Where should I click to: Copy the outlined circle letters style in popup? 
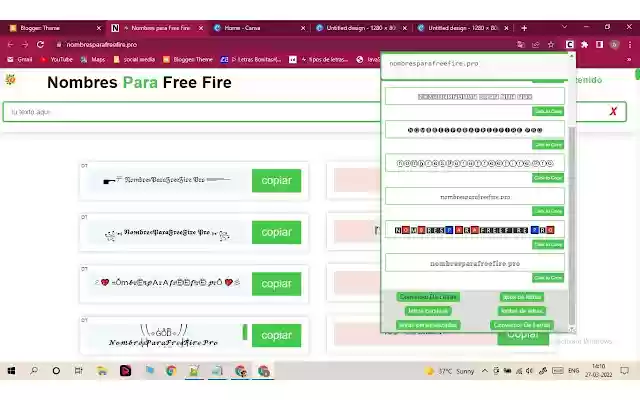548,178
